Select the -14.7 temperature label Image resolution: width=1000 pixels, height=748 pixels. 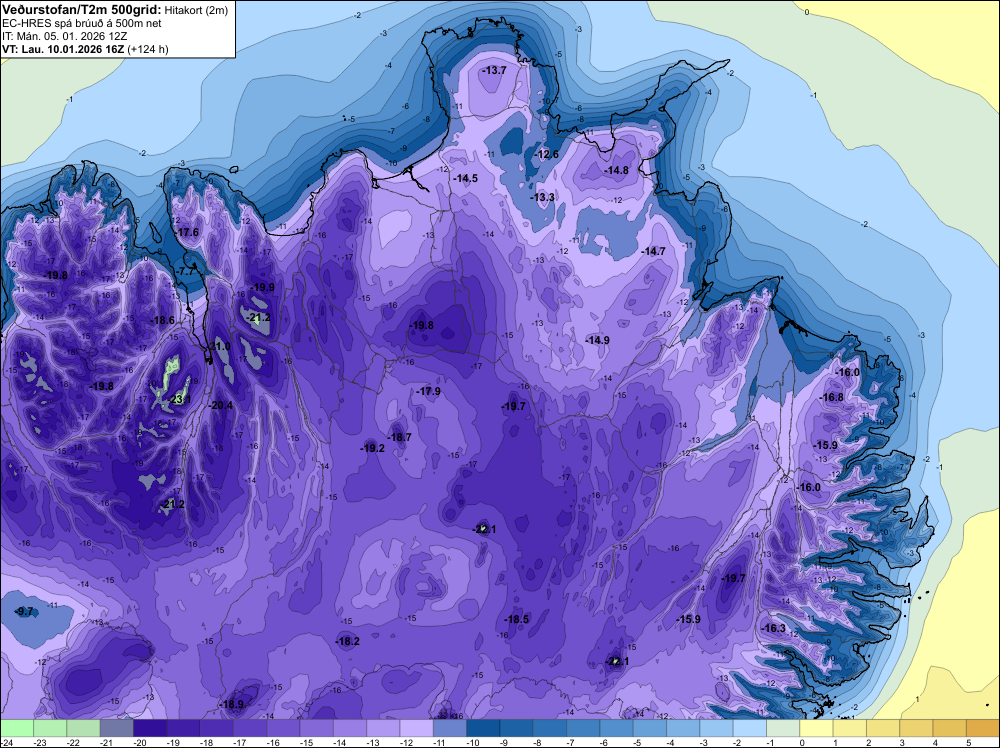653,252
